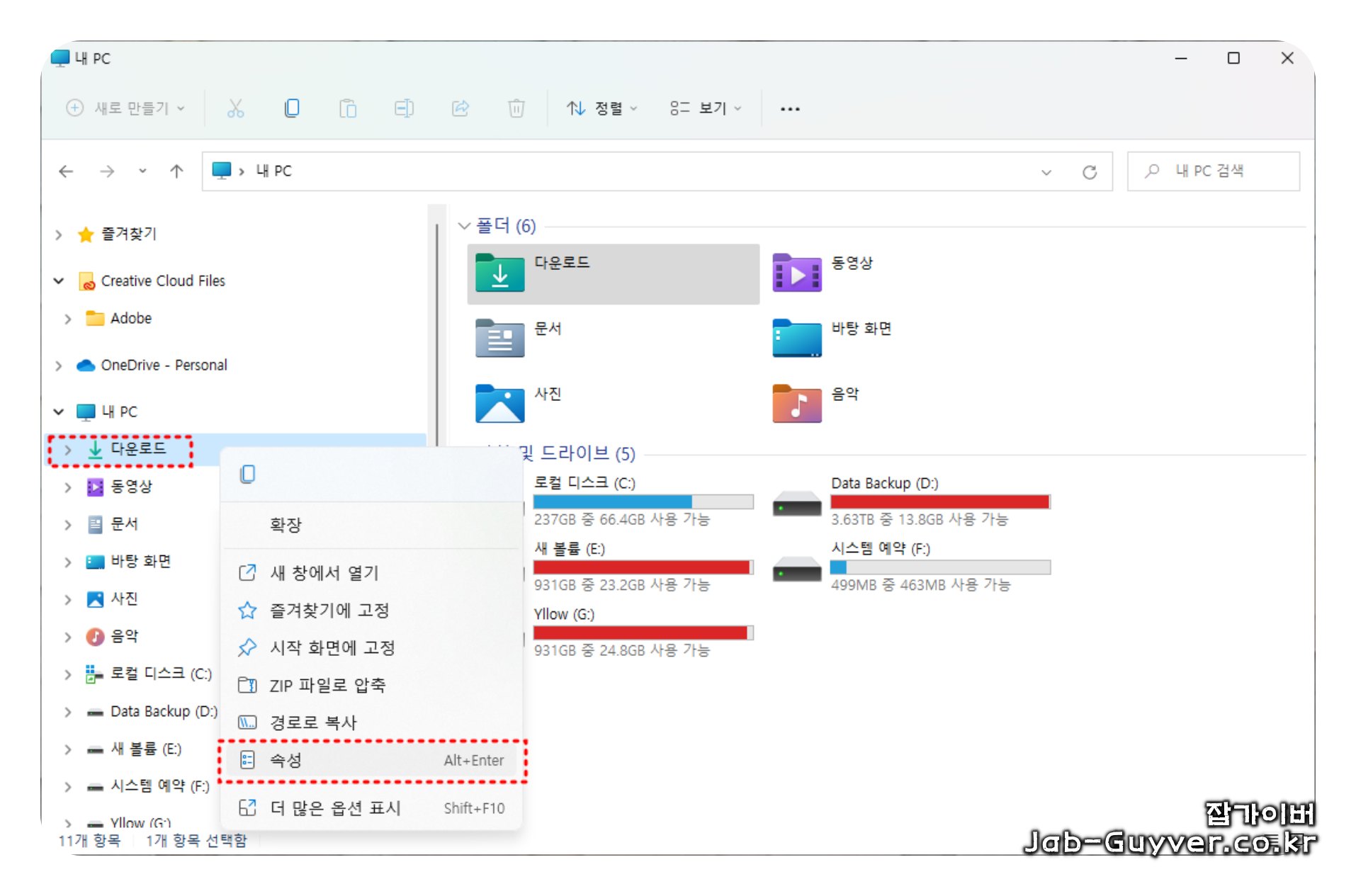Choose 속성 in context menu
This screenshot has width=1356, height=896.
coord(371,761)
